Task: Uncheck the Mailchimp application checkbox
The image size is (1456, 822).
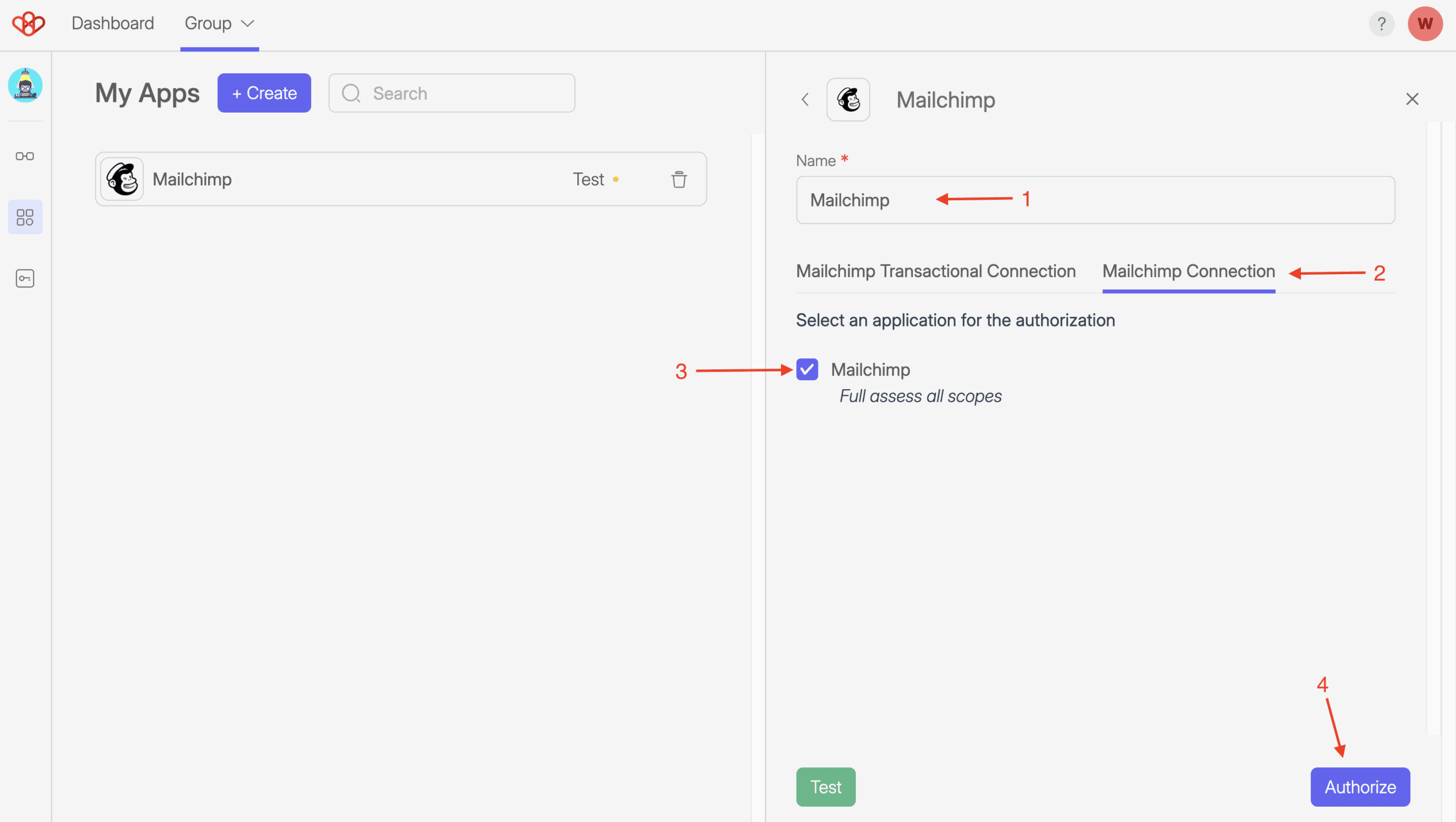Action: (x=807, y=370)
